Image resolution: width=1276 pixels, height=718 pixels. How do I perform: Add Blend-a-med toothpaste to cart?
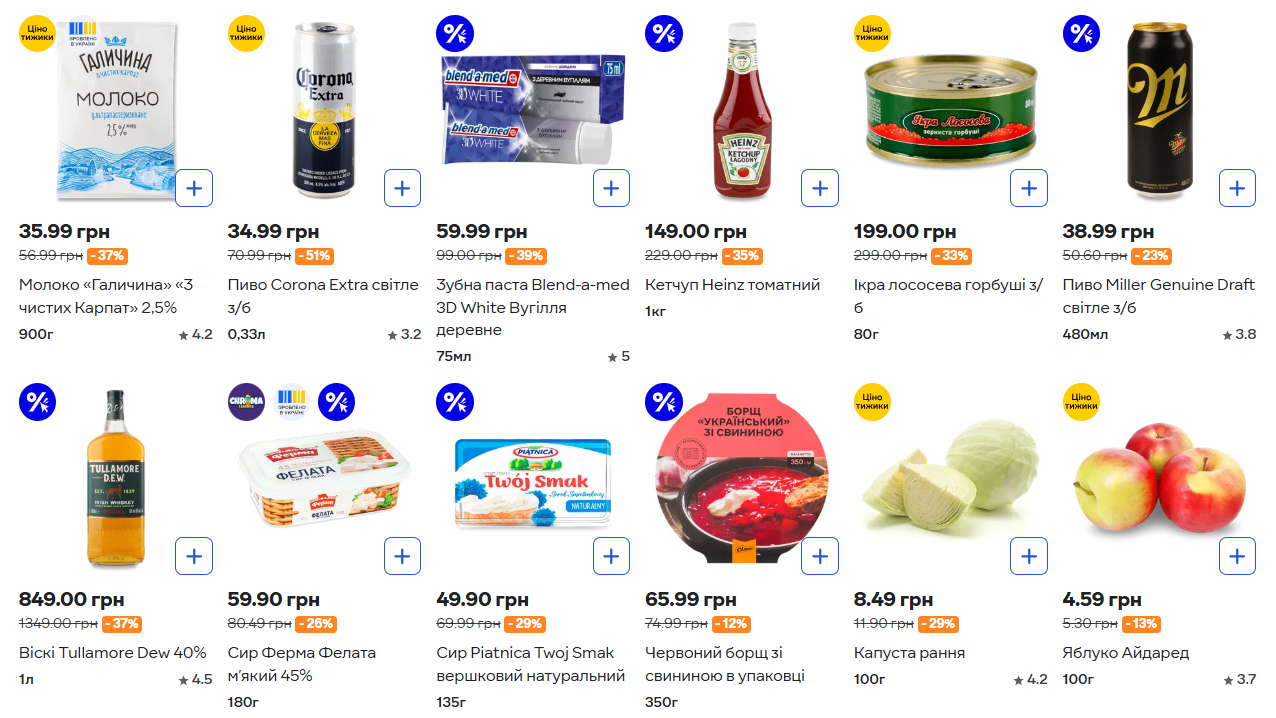[611, 188]
